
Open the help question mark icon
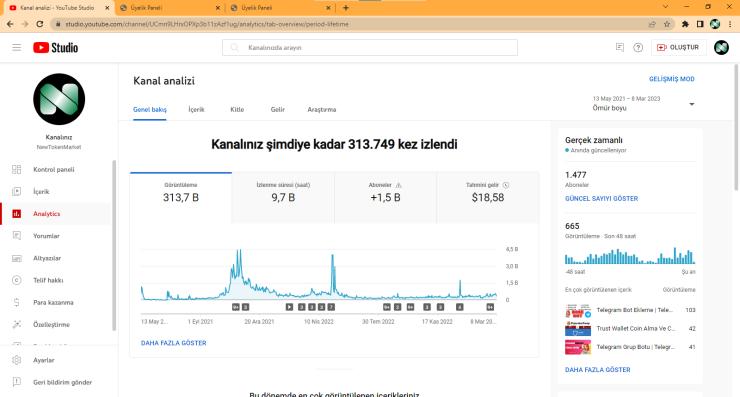tap(638, 47)
